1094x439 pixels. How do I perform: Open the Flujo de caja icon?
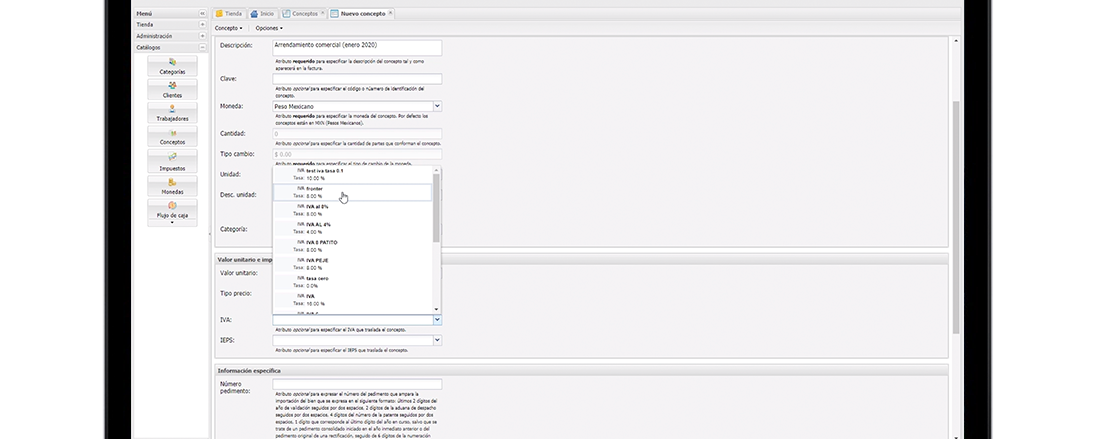tap(172, 210)
